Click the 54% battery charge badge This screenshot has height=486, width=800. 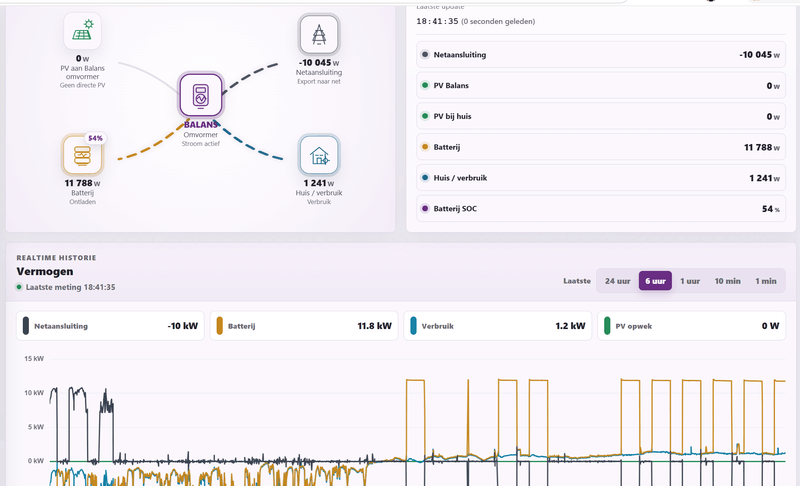click(x=95, y=138)
